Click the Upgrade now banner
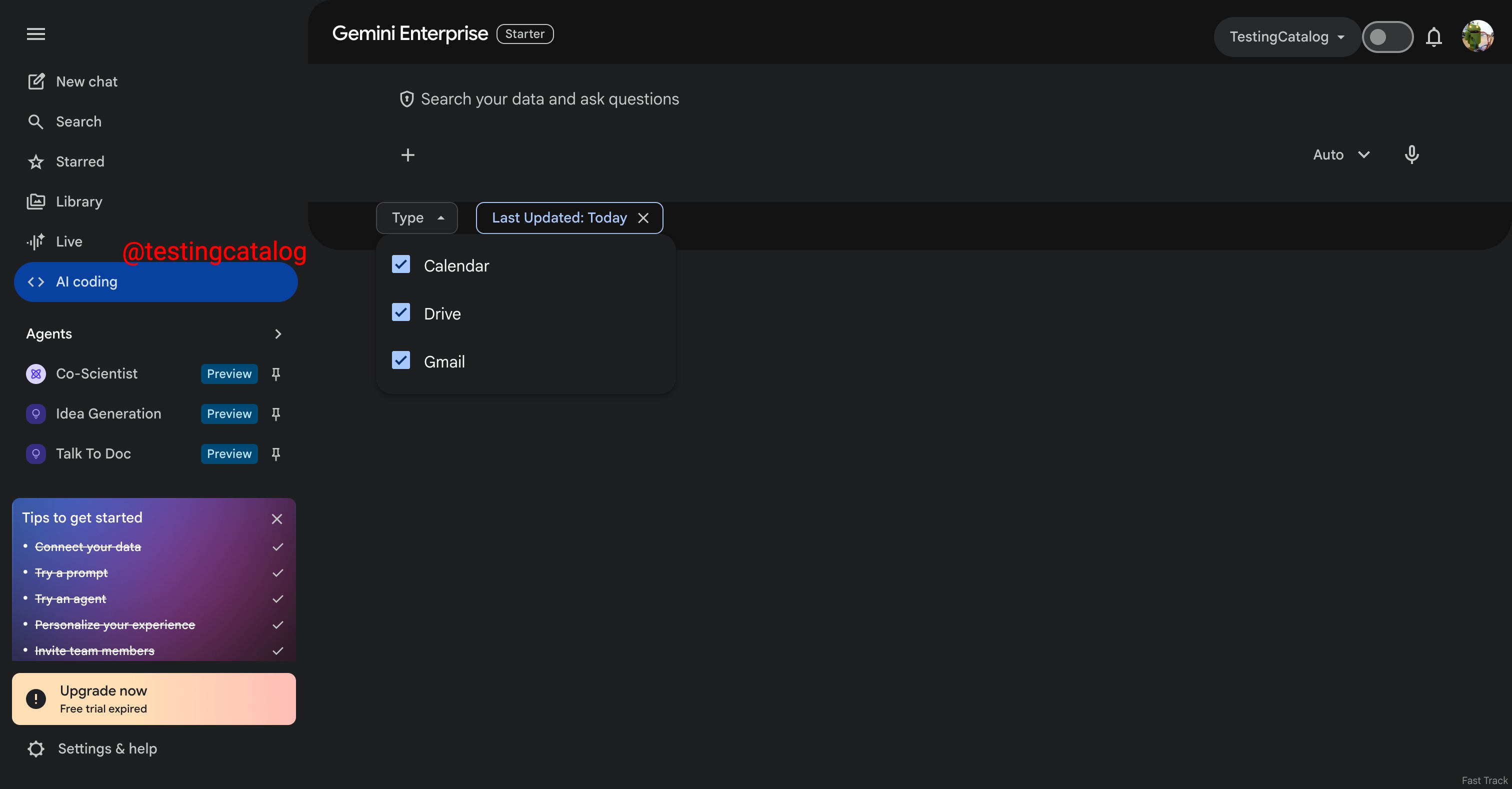This screenshot has width=1512, height=789. [x=154, y=699]
